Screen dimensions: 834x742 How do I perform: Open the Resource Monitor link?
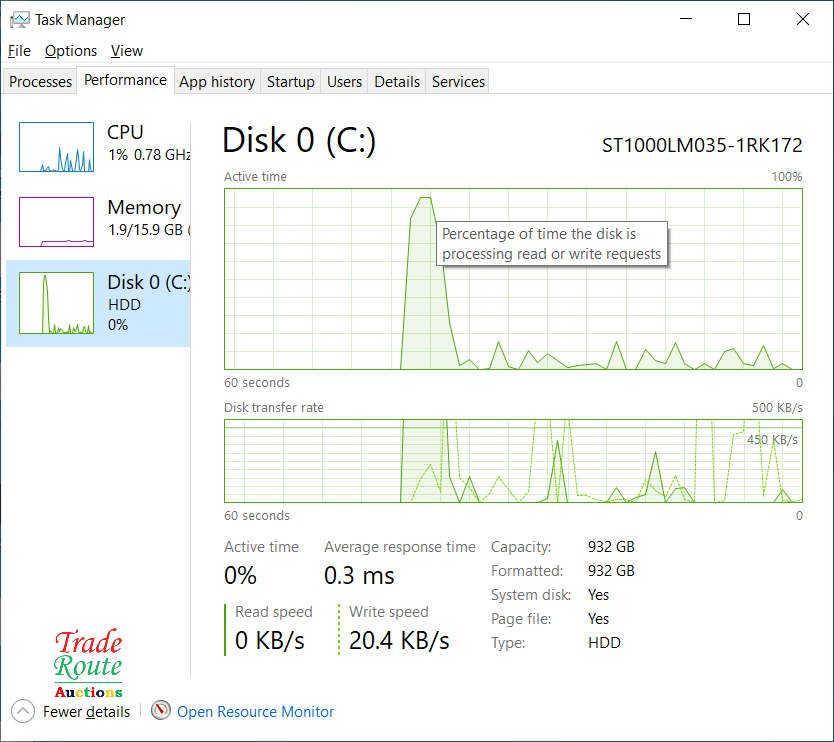tap(255, 712)
